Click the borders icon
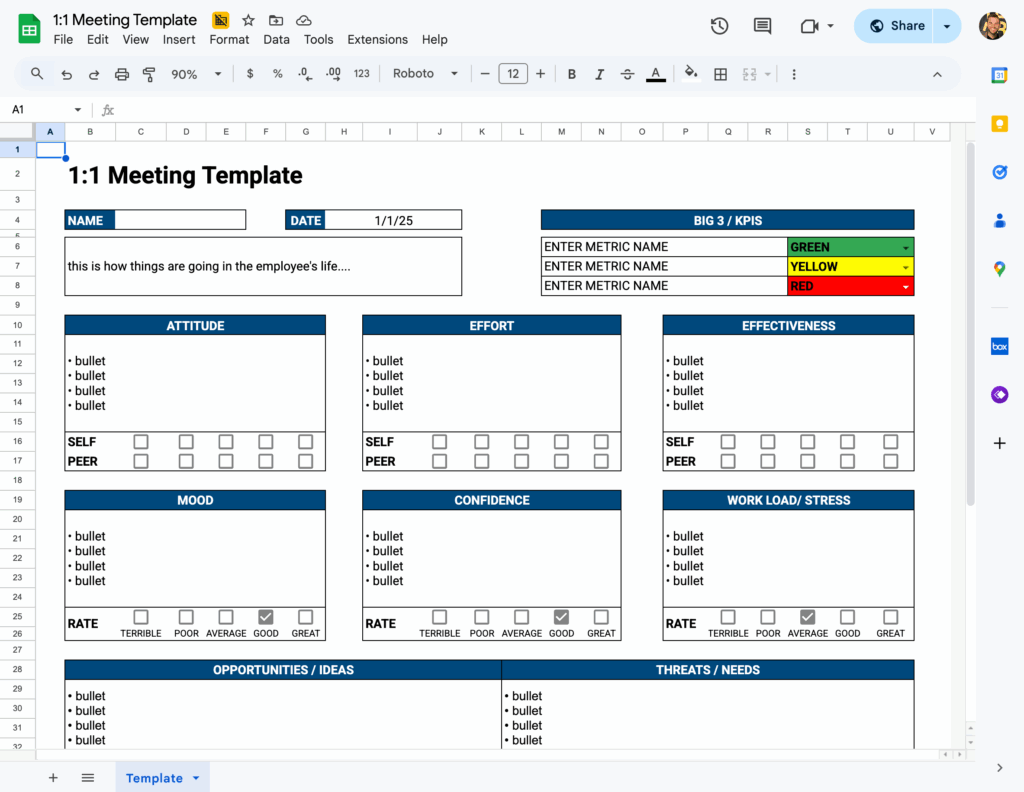Screen dimensions: 1024x792 point(720,74)
